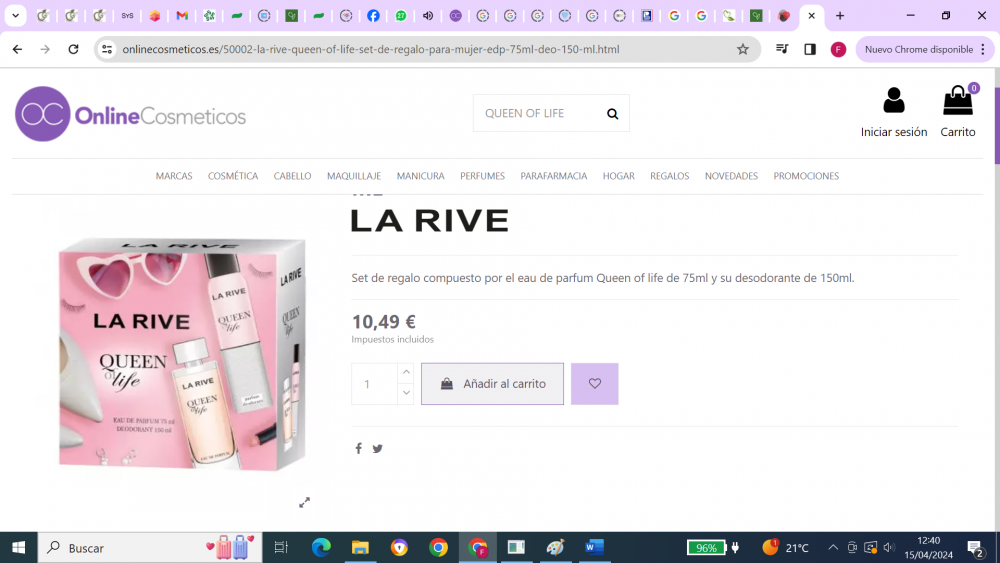Bookmark this page with star icon
The height and width of the screenshot is (563, 1000).
click(x=742, y=49)
